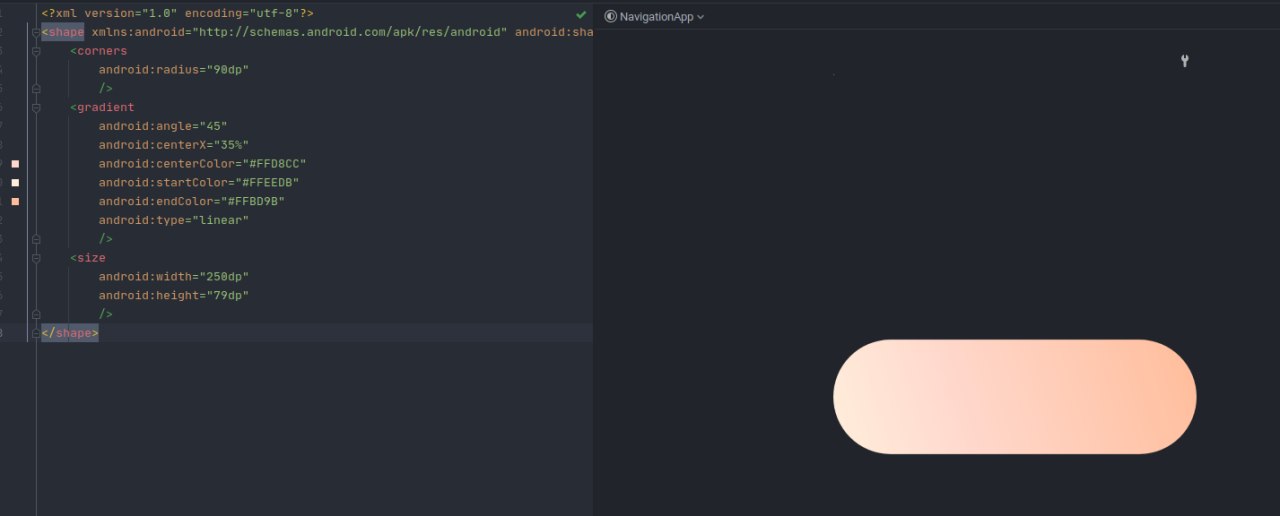Collapse the corners tag fold marker
Image resolution: width=1280 pixels, height=516 pixels.
click(36, 51)
